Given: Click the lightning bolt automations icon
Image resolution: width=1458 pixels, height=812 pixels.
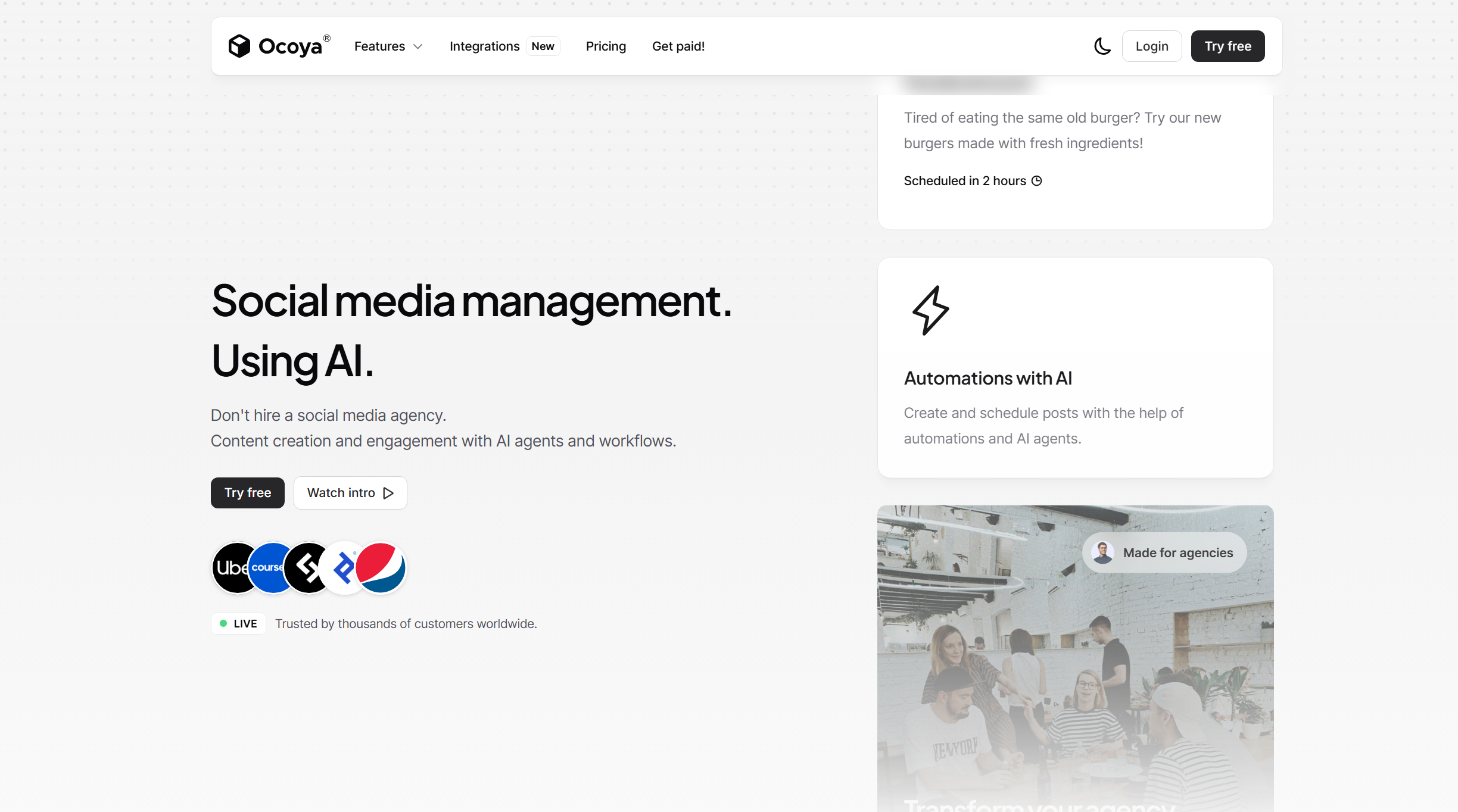Looking at the screenshot, I should tap(930, 310).
